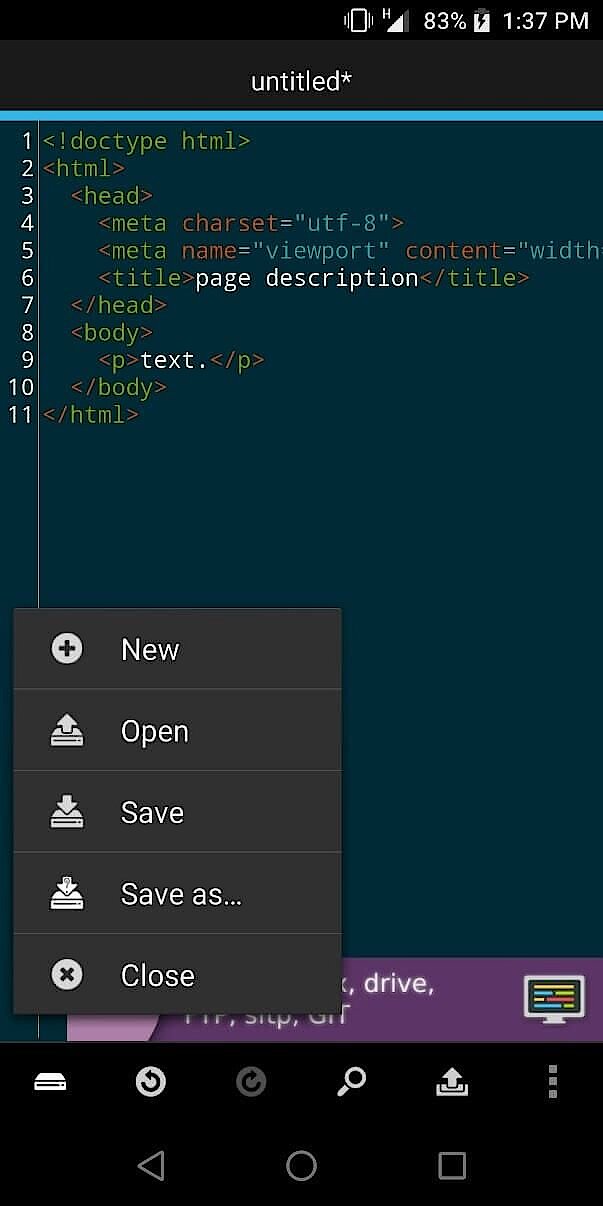Tap the monitor icon in the ad banner
This screenshot has height=1206, width=603.
point(553,997)
